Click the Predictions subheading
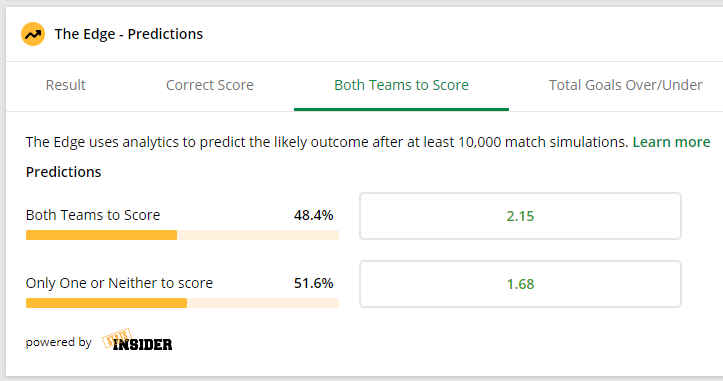 click(x=63, y=172)
